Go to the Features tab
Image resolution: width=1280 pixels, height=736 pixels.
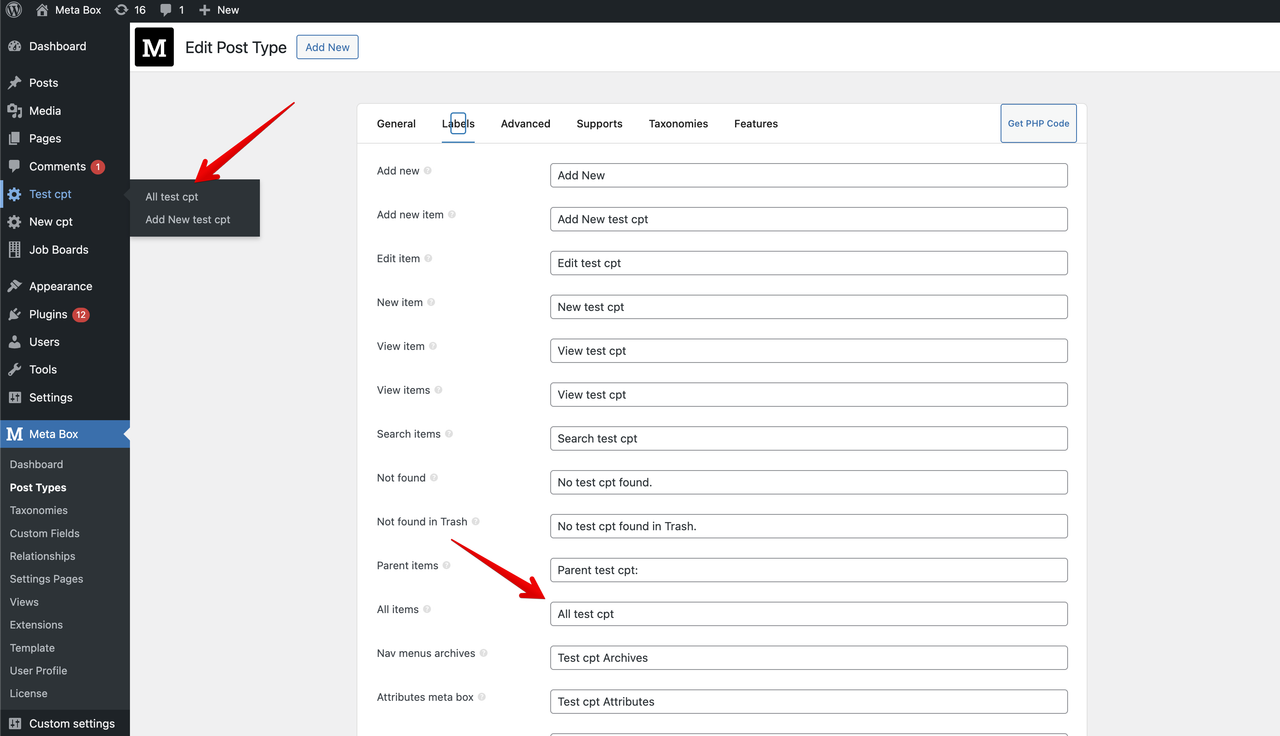(x=756, y=124)
